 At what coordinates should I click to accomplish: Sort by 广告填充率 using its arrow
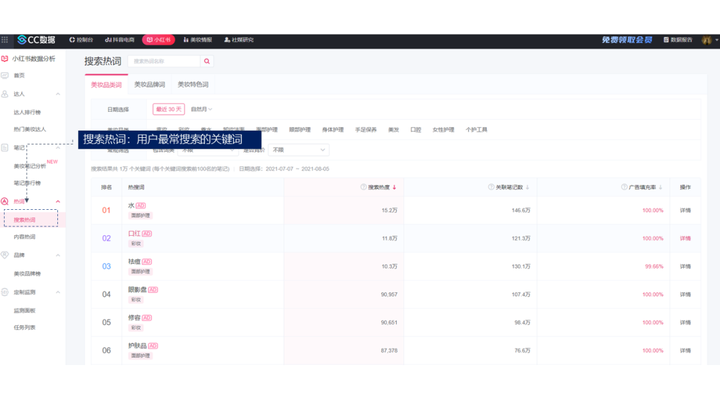point(660,187)
